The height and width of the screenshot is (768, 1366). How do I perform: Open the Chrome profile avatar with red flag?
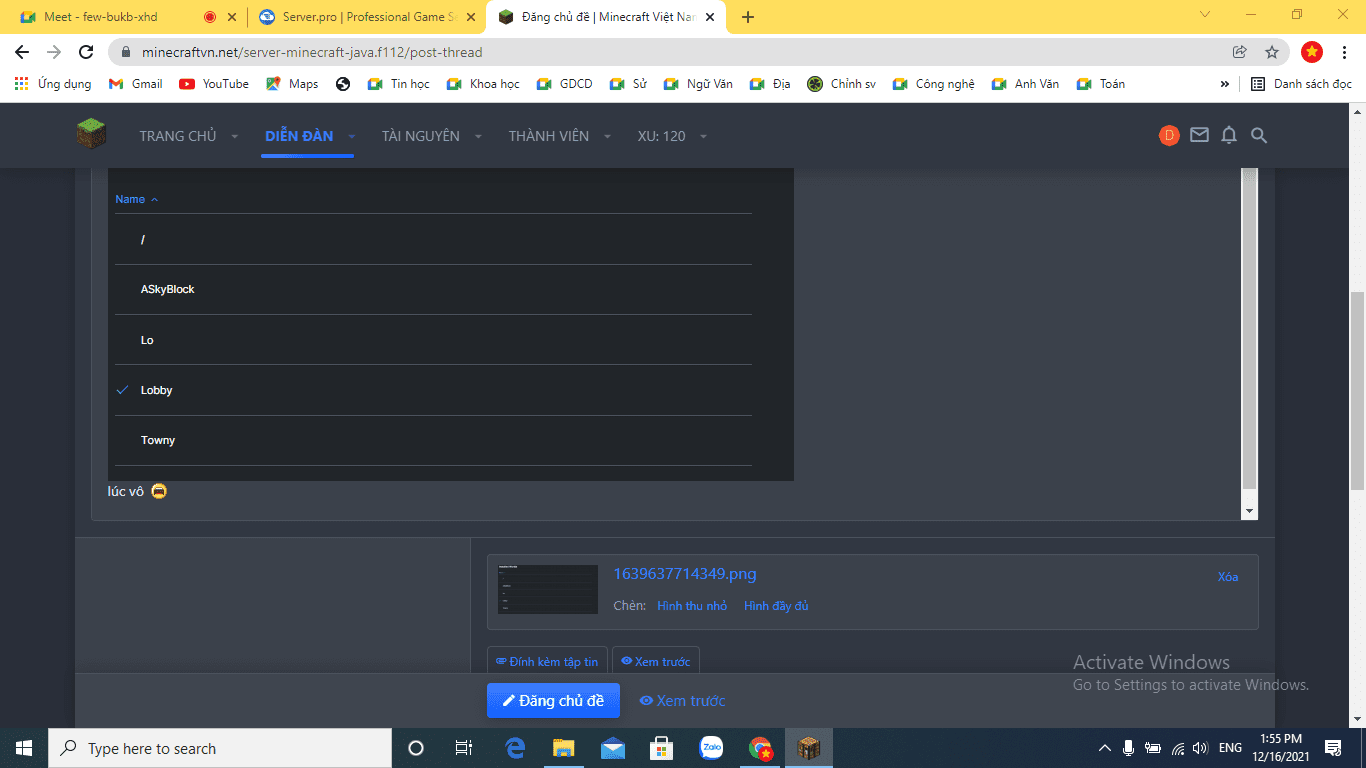pyautogui.click(x=1312, y=52)
